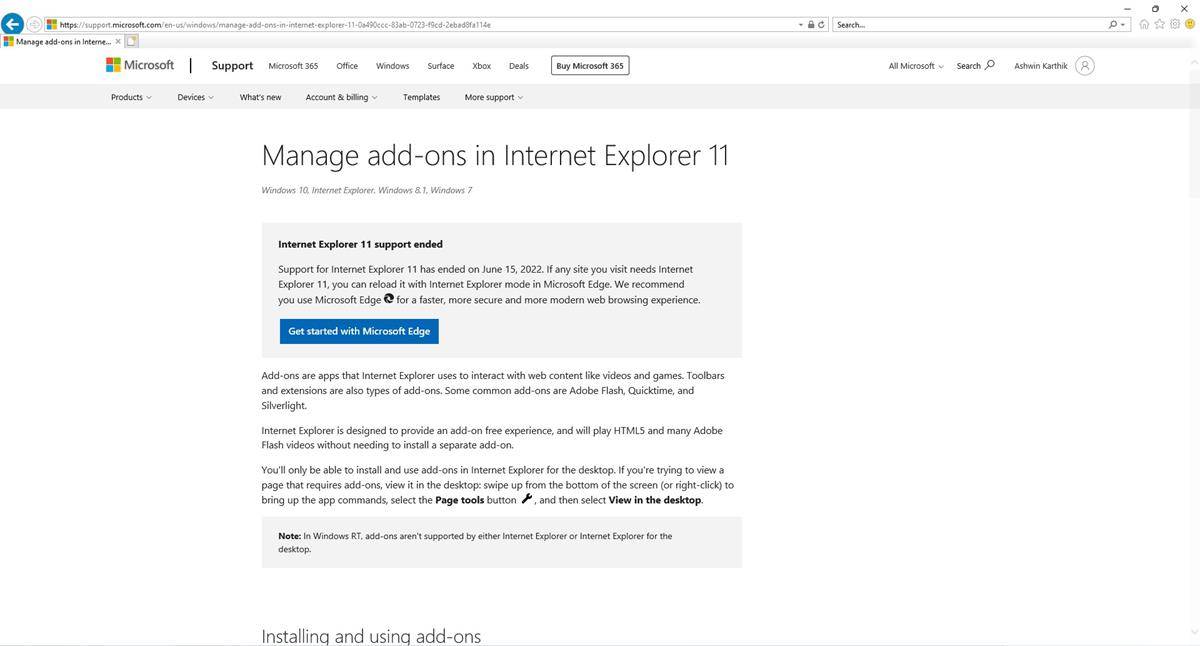Click the Microsoft logo in the header
Viewport: 1200px width, 646px height.
tap(140, 65)
